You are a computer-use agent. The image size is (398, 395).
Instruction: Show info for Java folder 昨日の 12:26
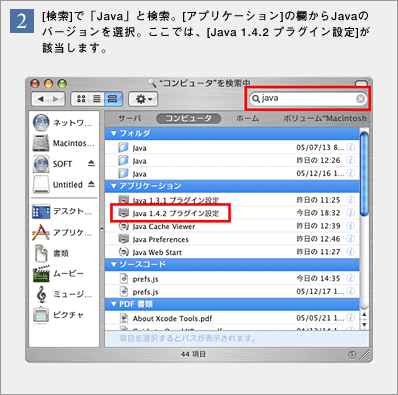350,160
